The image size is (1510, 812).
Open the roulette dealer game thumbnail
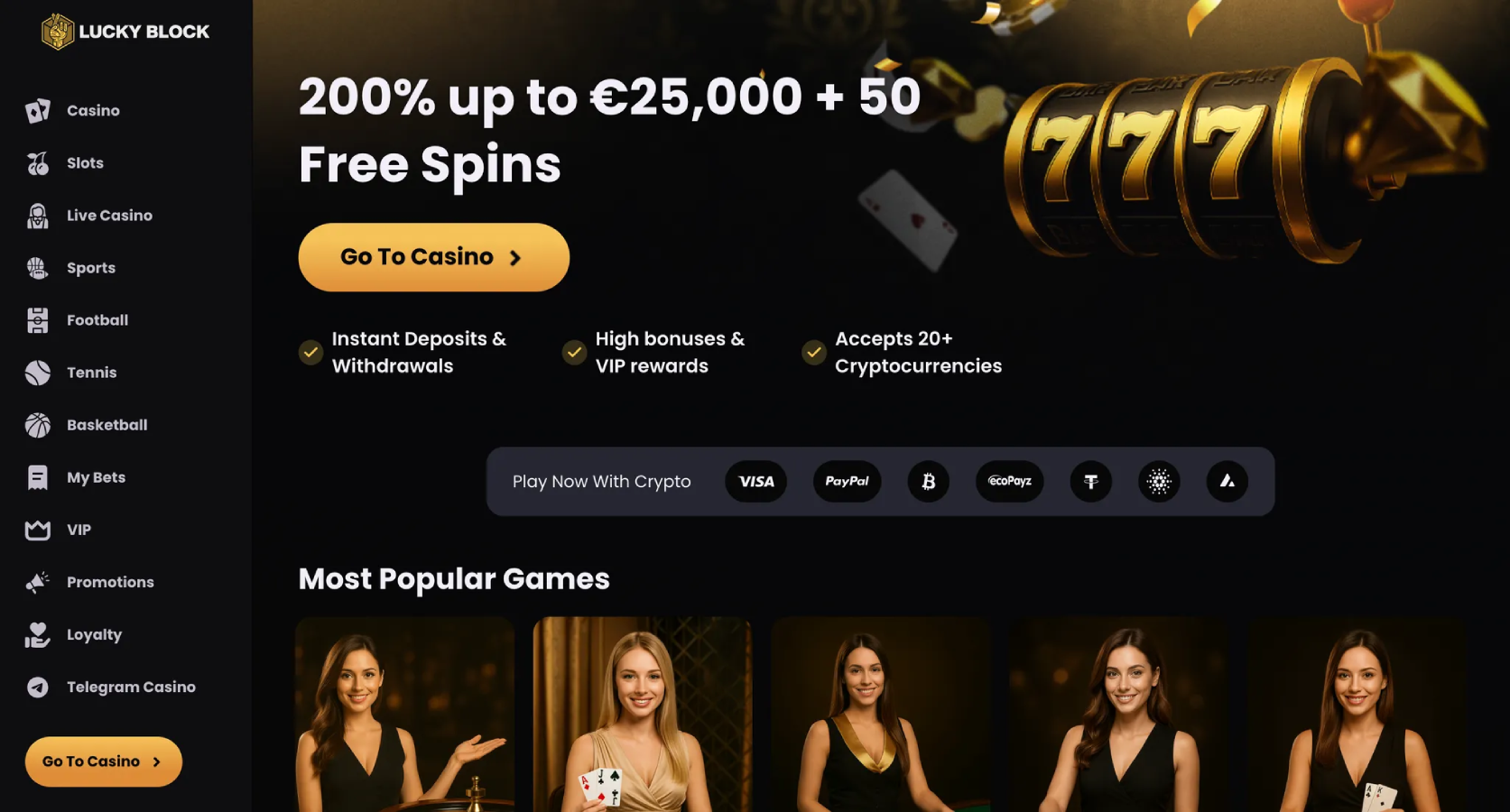pyautogui.click(x=405, y=715)
